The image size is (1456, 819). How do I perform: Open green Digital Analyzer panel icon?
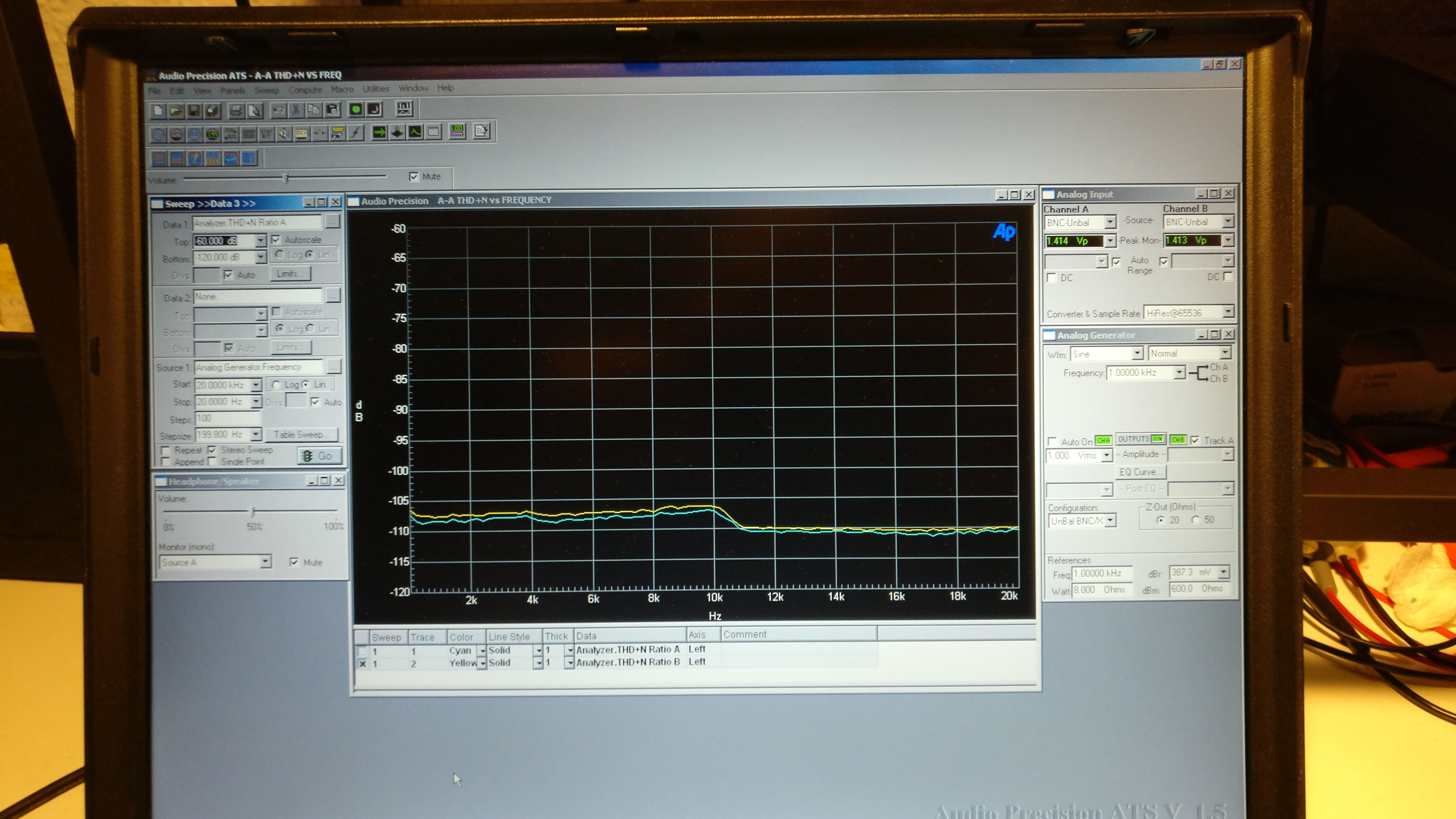pyautogui.click(x=212, y=135)
